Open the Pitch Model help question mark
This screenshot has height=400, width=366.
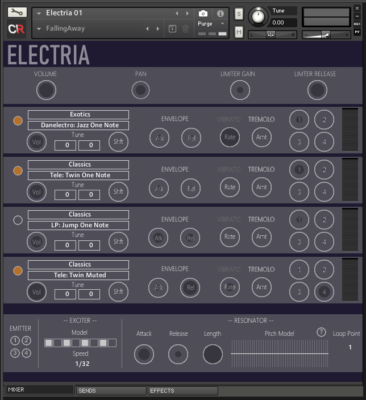321,332
